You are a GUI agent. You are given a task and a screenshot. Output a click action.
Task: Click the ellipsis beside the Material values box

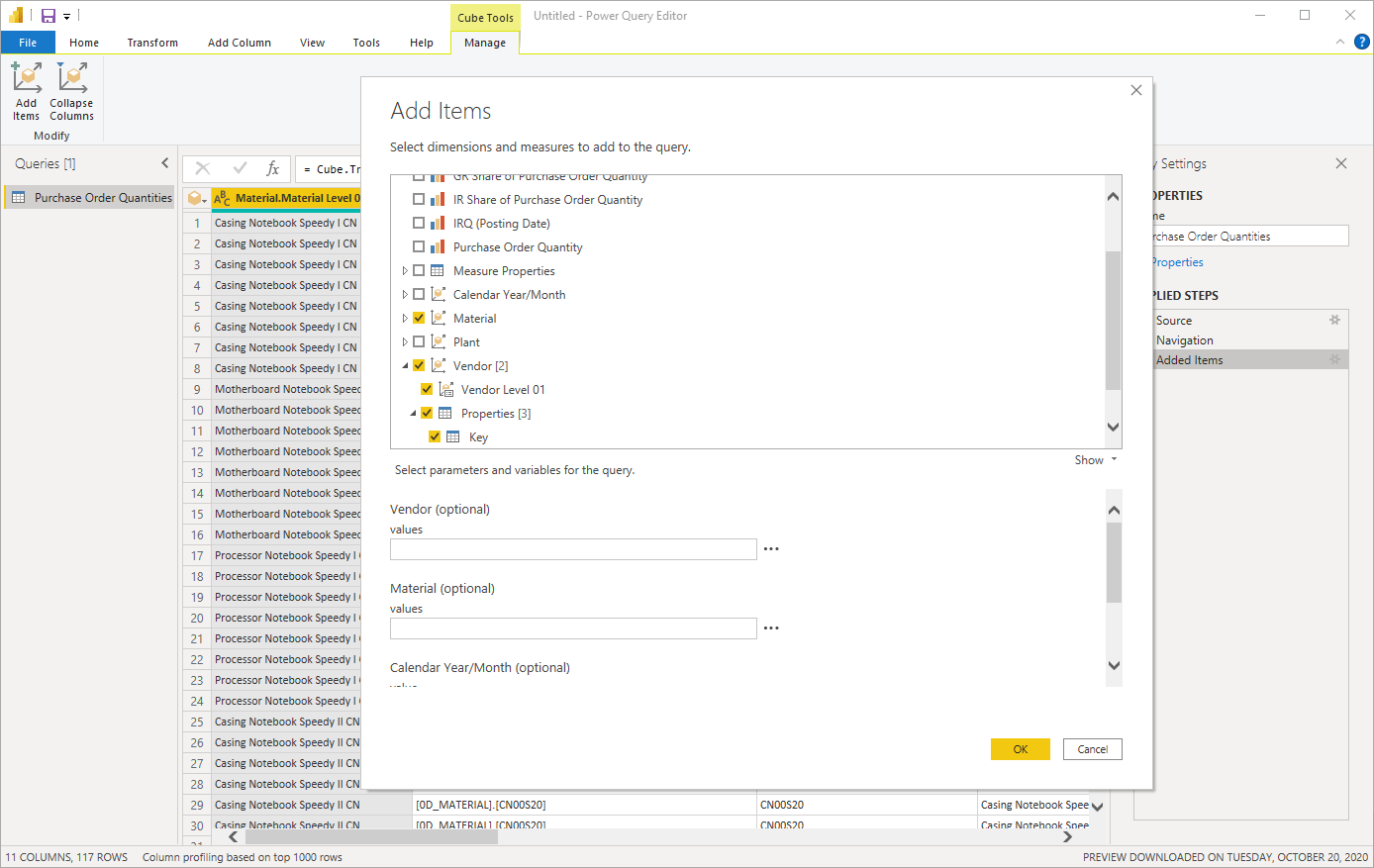click(771, 627)
